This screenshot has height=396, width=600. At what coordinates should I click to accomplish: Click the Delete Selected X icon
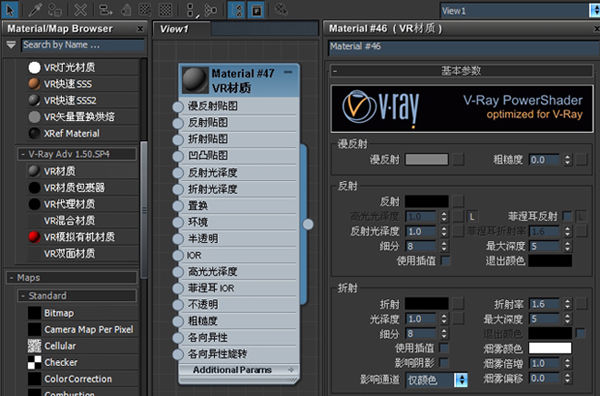click(x=80, y=10)
